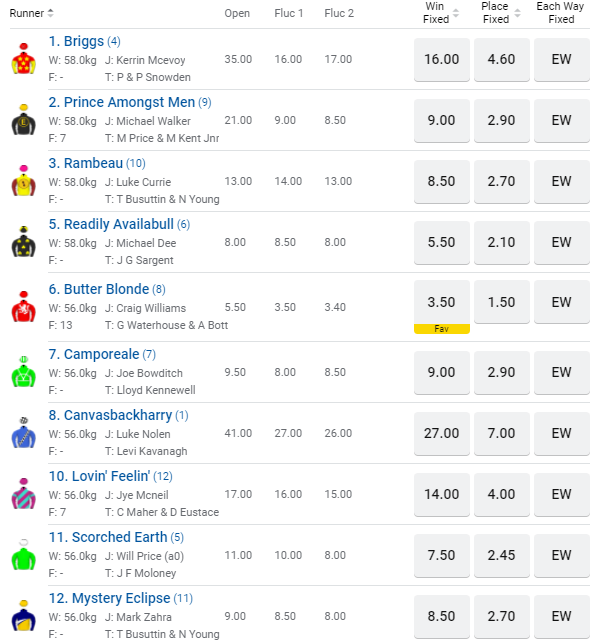Choose Canvasbackharry place odds 7.00
This screenshot has height=644, width=605.
501,433
